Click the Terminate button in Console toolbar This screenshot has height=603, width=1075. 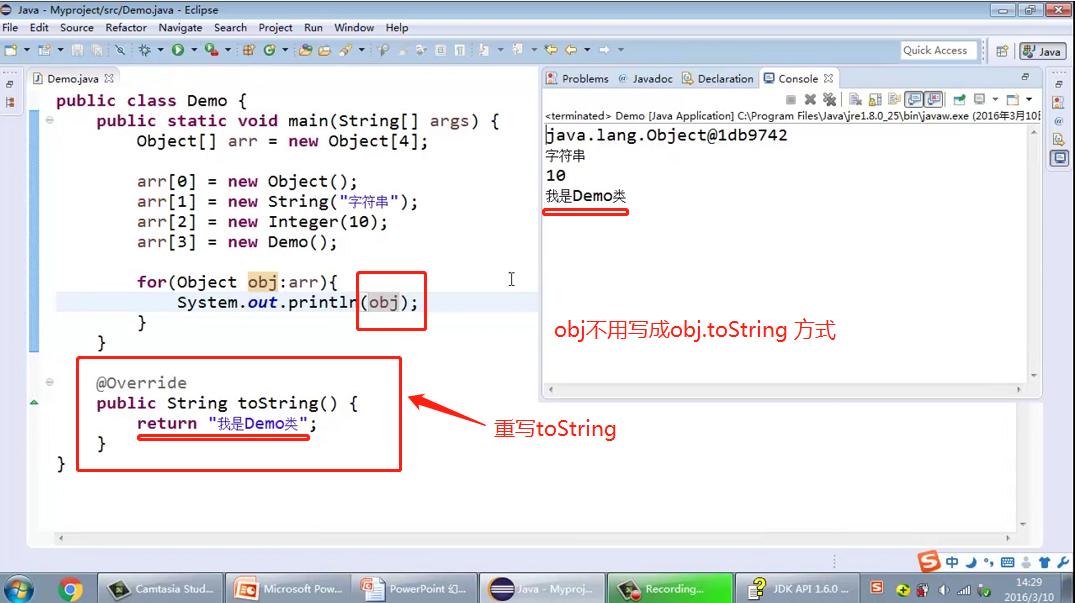click(x=790, y=99)
